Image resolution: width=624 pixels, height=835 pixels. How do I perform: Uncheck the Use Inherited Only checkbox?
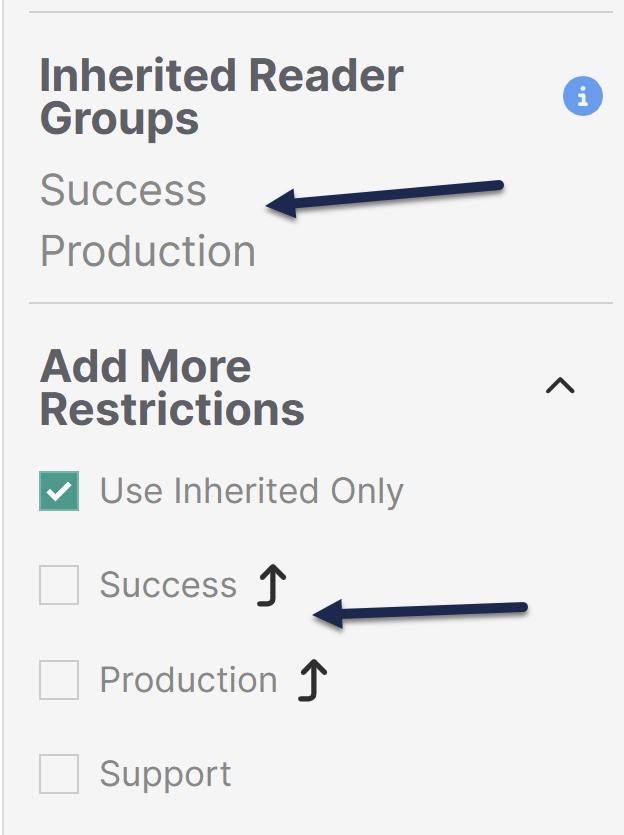coord(59,491)
